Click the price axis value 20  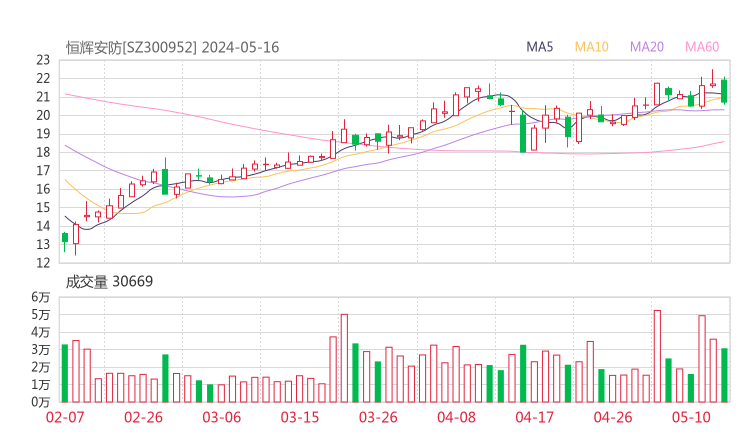43,115
